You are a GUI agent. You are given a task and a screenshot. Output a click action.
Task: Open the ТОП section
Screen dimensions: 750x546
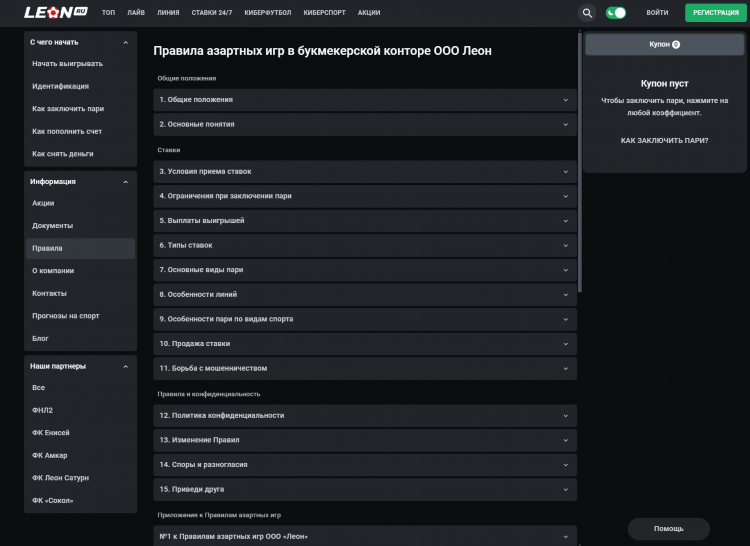(x=108, y=13)
